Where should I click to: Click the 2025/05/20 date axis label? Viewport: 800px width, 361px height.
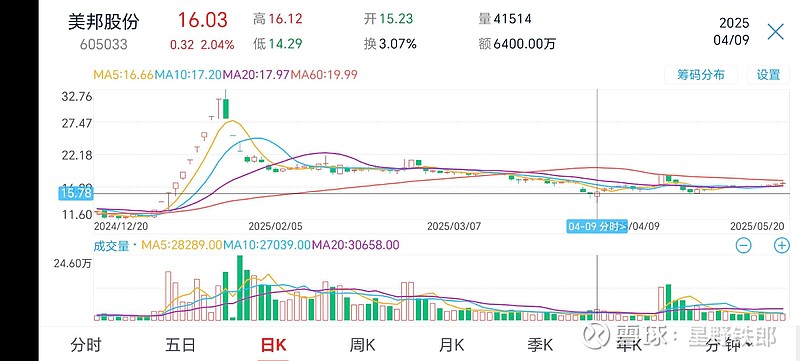tap(758, 225)
